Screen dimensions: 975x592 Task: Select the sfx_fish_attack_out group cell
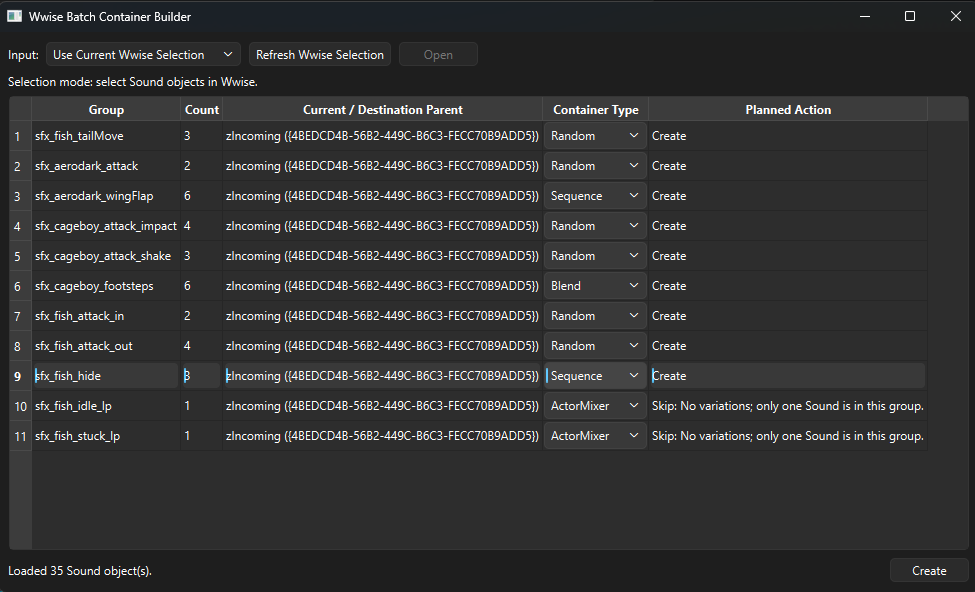pyautogui.click(x=106, y=346)
